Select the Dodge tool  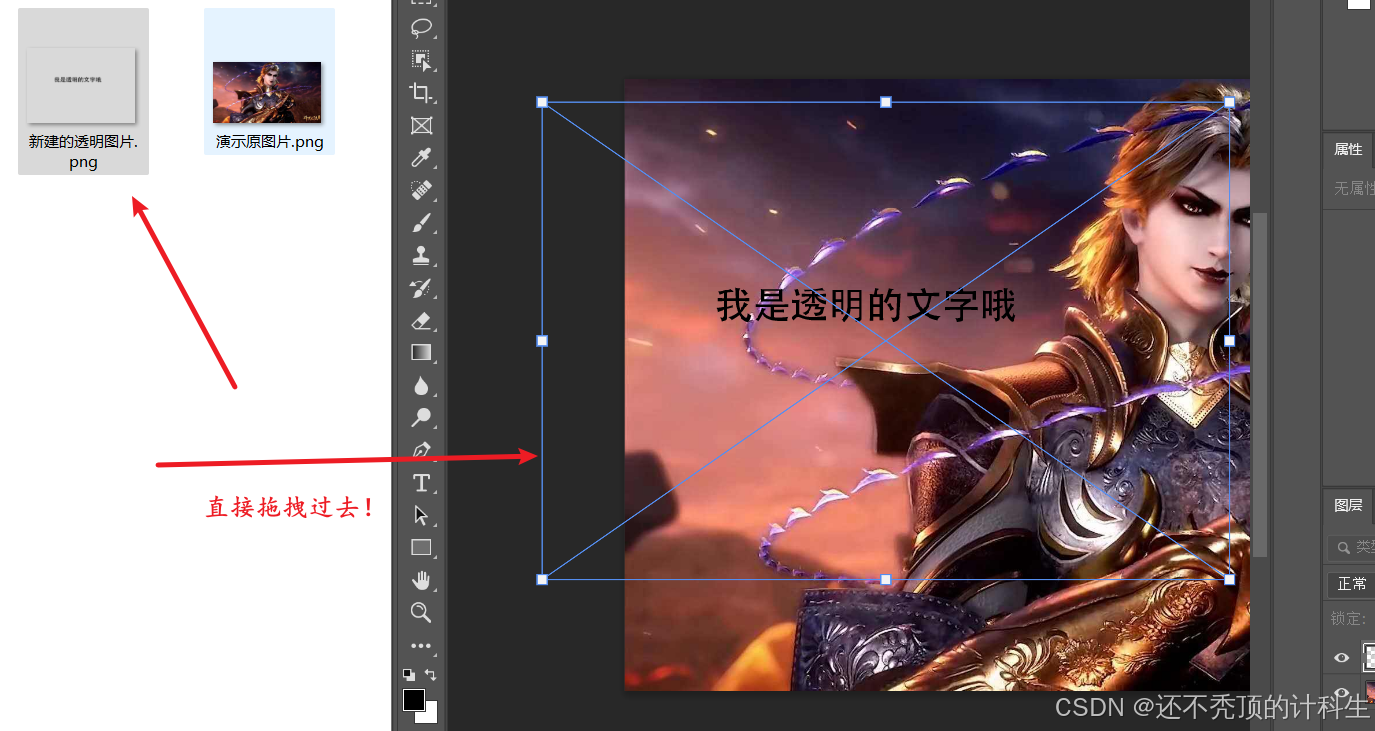tap(421, 417)
